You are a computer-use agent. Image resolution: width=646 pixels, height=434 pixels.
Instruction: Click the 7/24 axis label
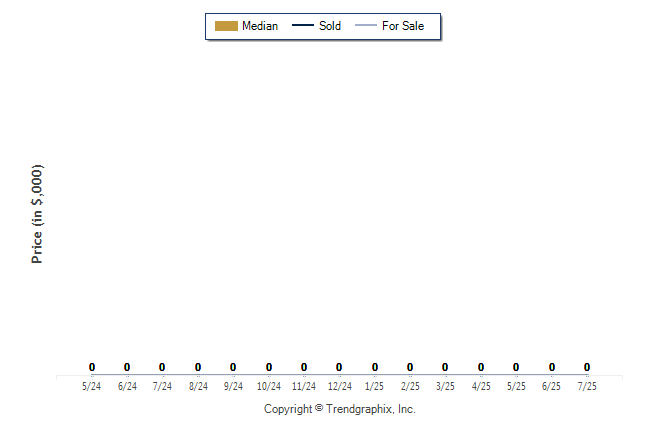[162, 386]
